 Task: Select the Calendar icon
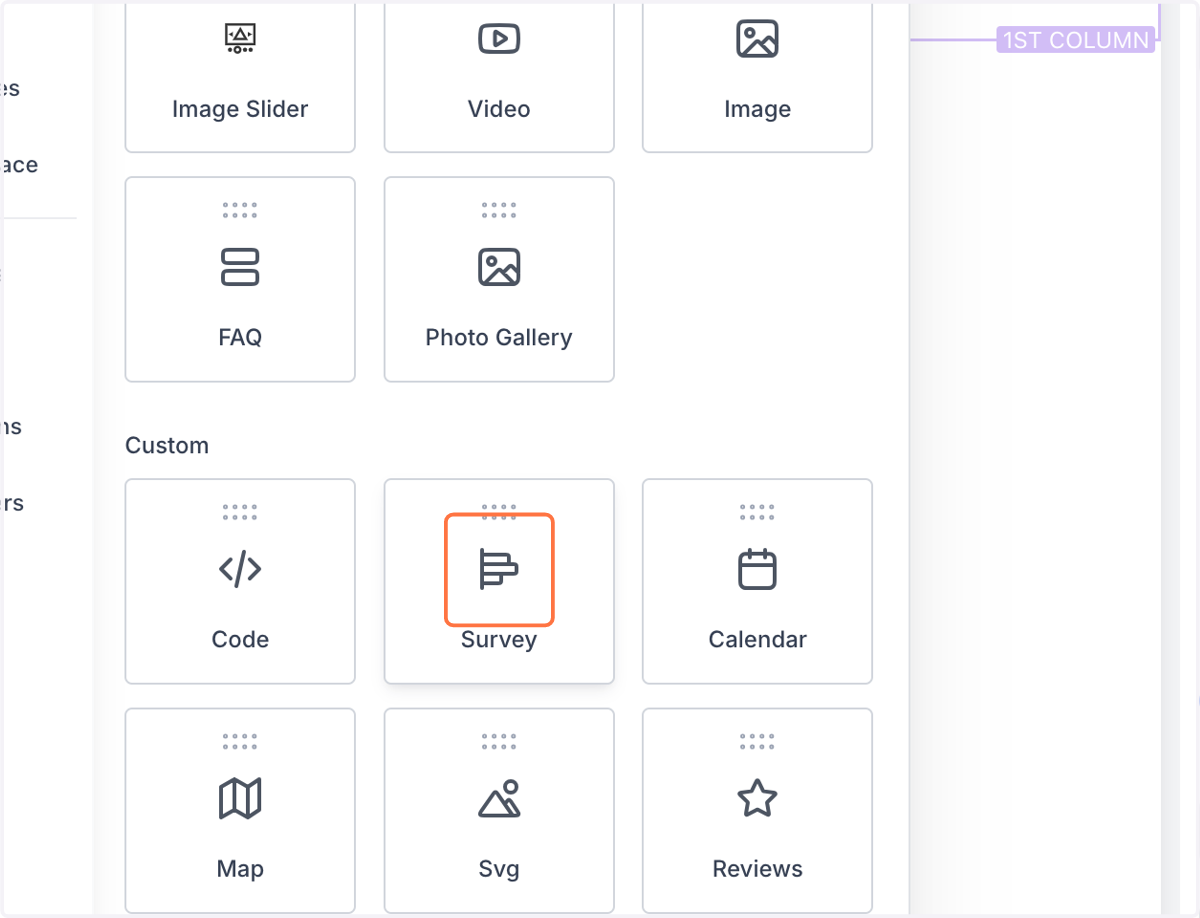click(757, 569)
